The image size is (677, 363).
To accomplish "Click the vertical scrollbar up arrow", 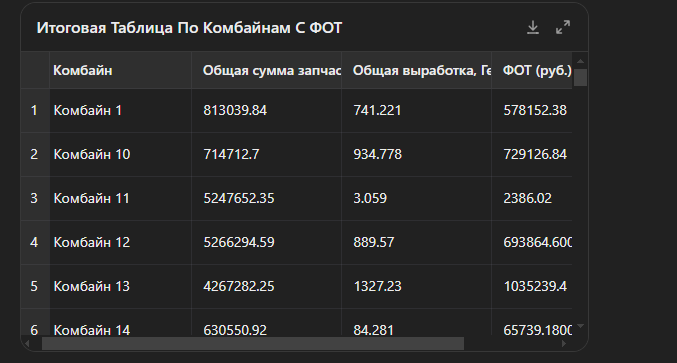I will pyautogui.click(x=580, y=61).
